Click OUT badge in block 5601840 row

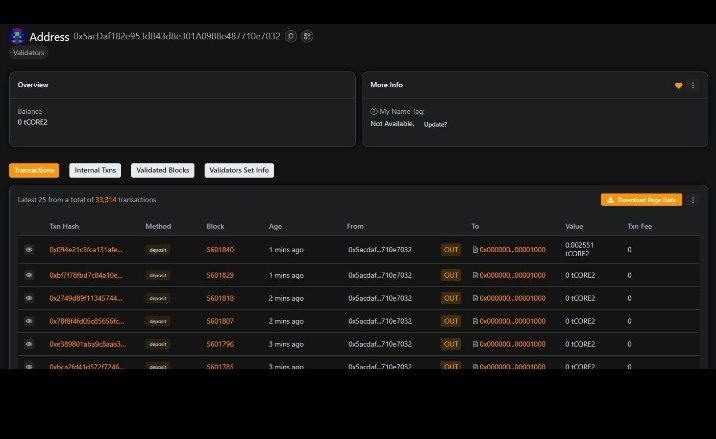[451, 250]
